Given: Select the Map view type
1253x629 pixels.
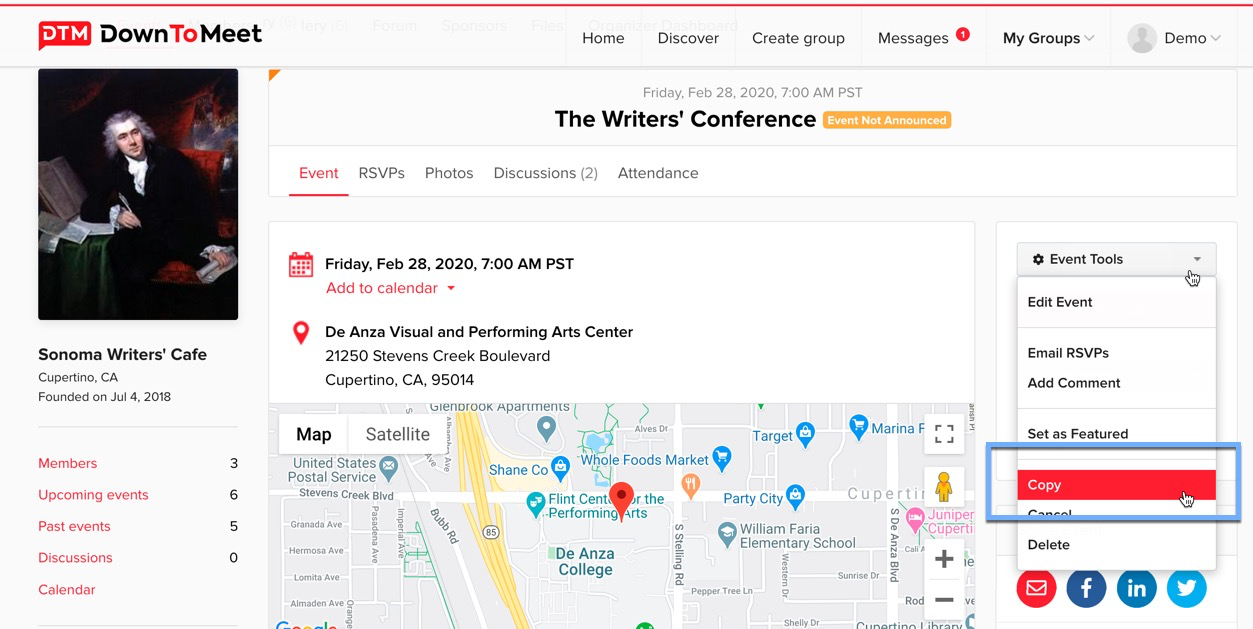Looking at the screenshot, I should pos(313,434).
